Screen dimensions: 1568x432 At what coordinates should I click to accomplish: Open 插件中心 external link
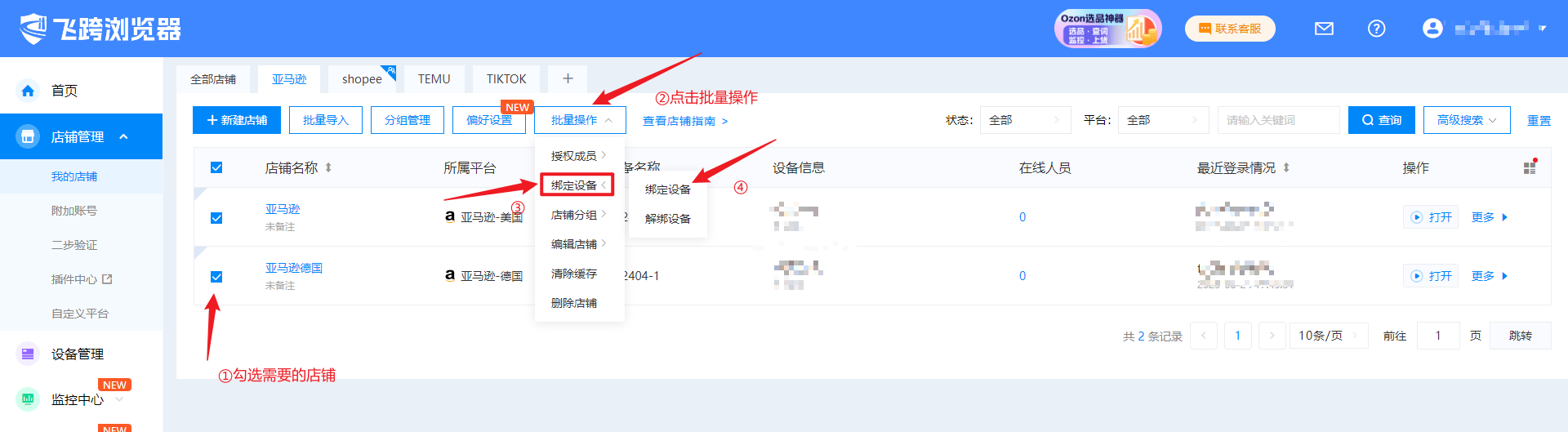[x=82, y=279]
